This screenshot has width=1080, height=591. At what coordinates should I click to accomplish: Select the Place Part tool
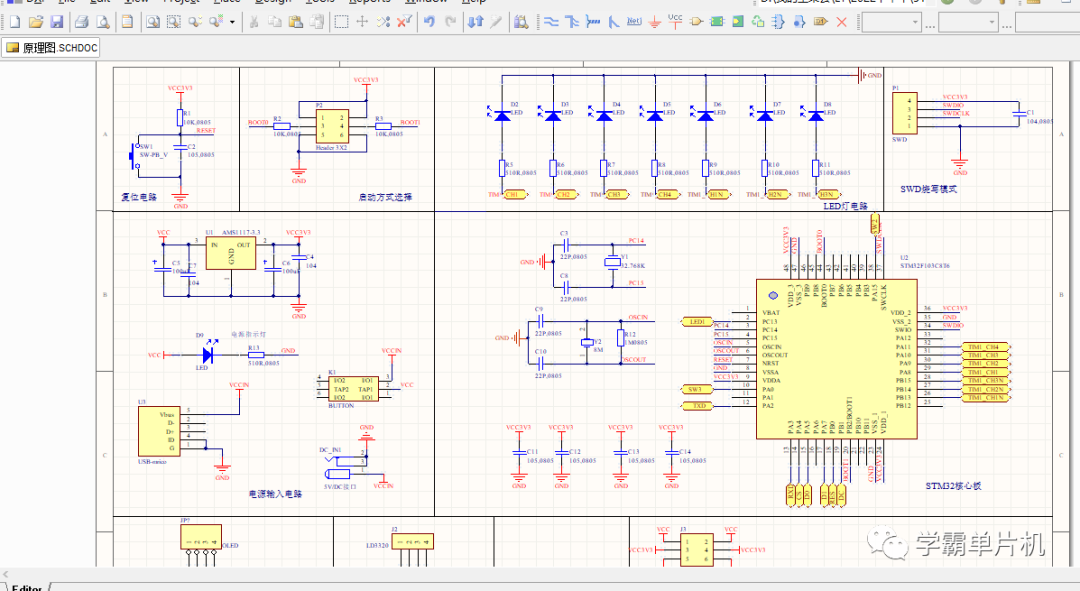tap(696, 22)
